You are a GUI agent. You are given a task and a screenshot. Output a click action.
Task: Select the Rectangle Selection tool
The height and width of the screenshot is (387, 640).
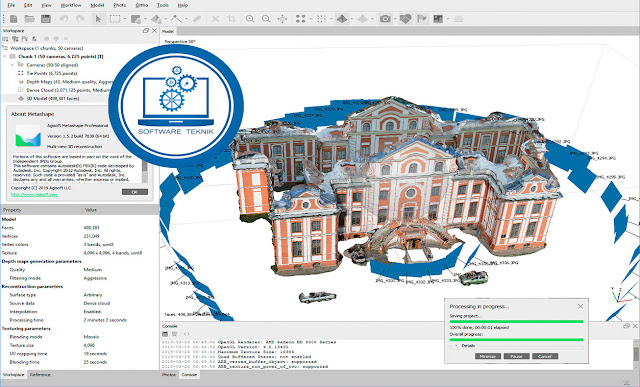(x=115, y=19)
